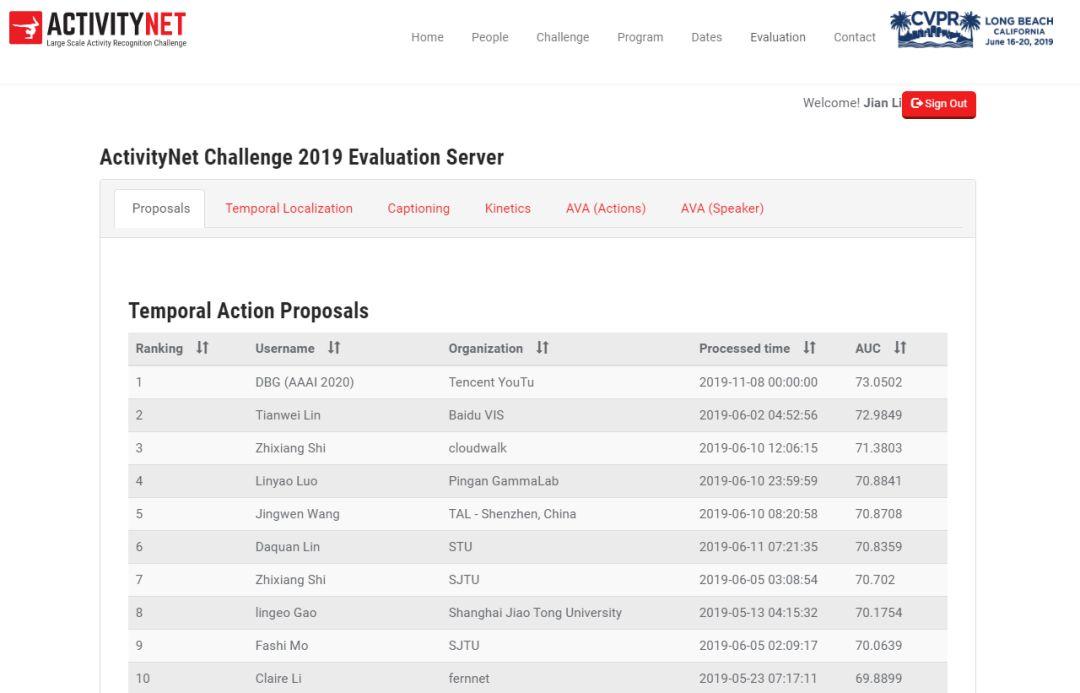
Task: Click AUC value 72.9849
Action: point(878,415)
